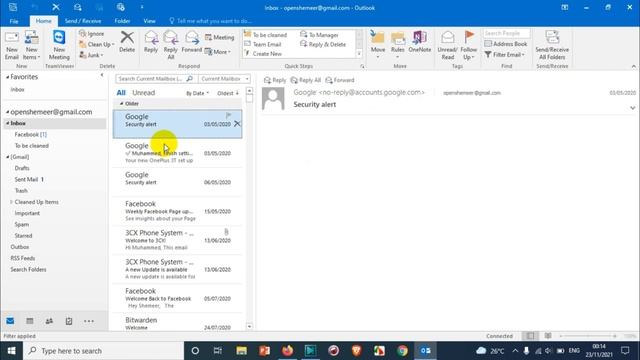
Task: Send the email to OneNote
Action: [420, 42]
